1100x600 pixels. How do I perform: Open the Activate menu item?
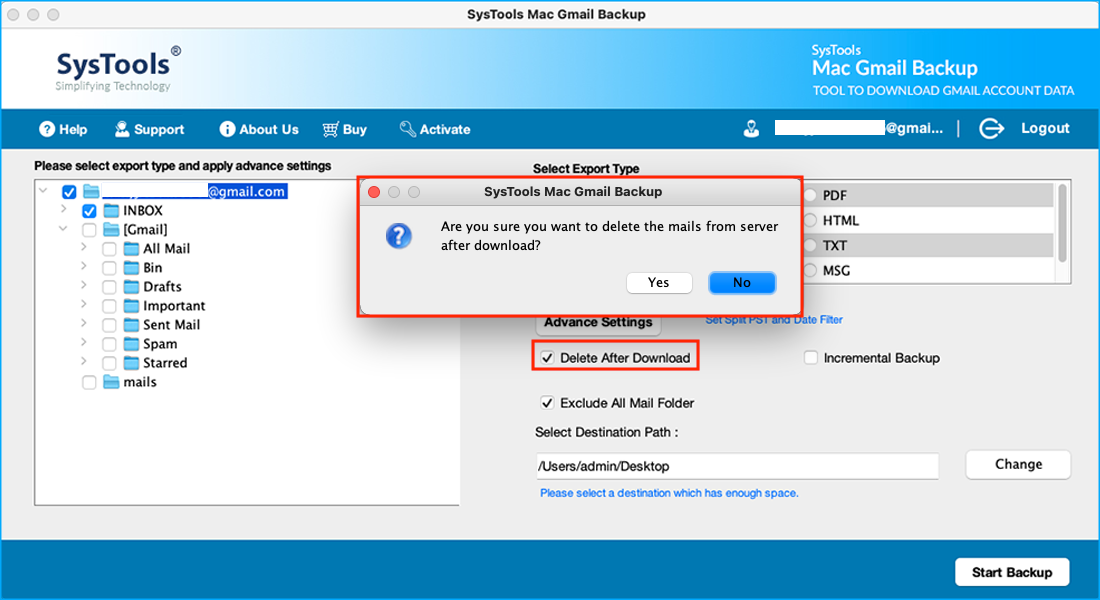(x=435, y=129)
